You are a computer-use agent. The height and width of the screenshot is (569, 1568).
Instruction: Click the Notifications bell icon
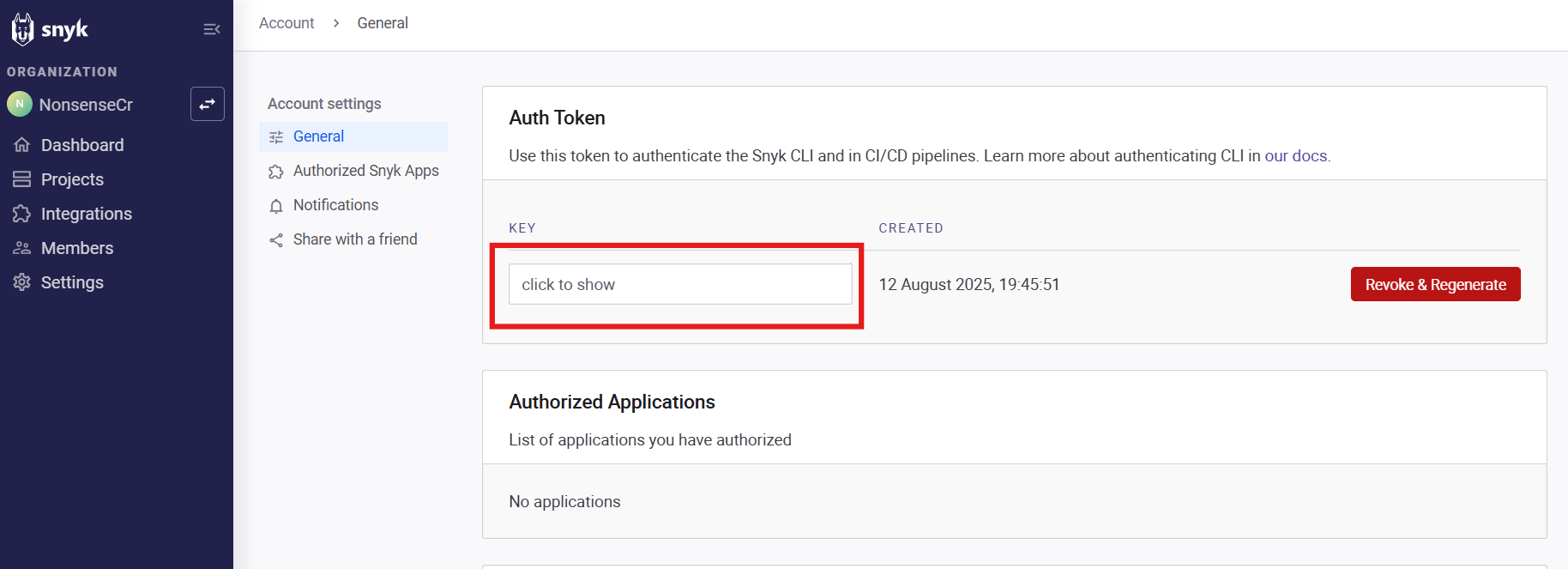pos(276,206)
